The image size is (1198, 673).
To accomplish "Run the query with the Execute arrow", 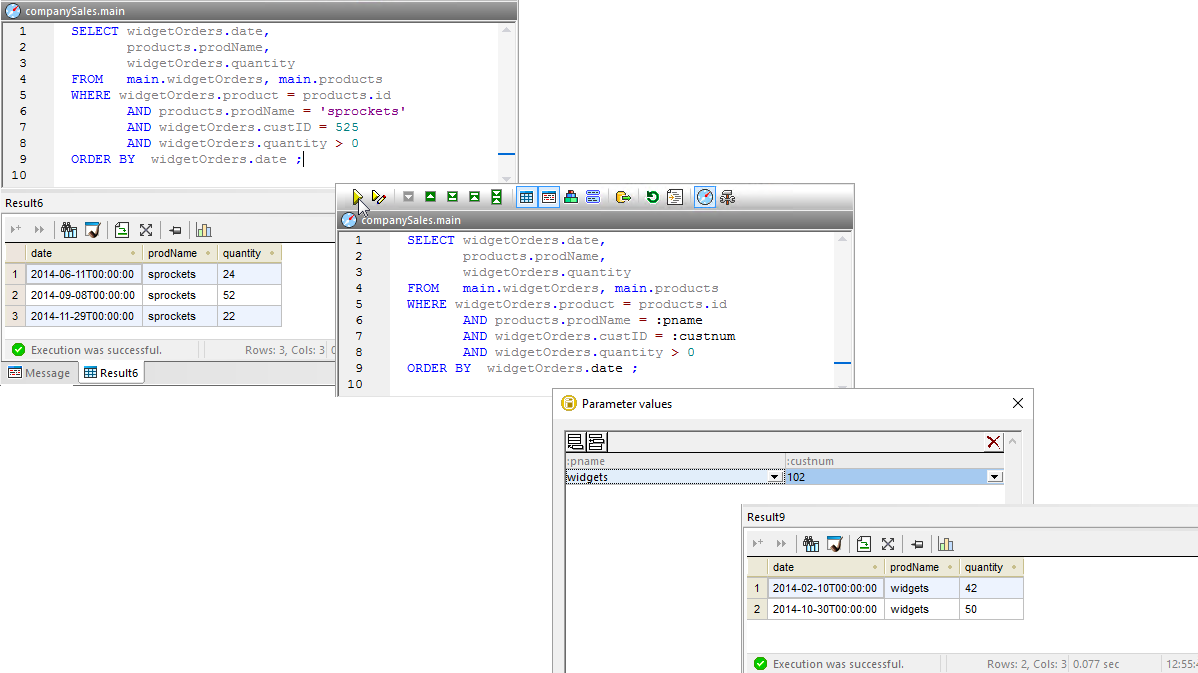I will (x=357, y=197).
